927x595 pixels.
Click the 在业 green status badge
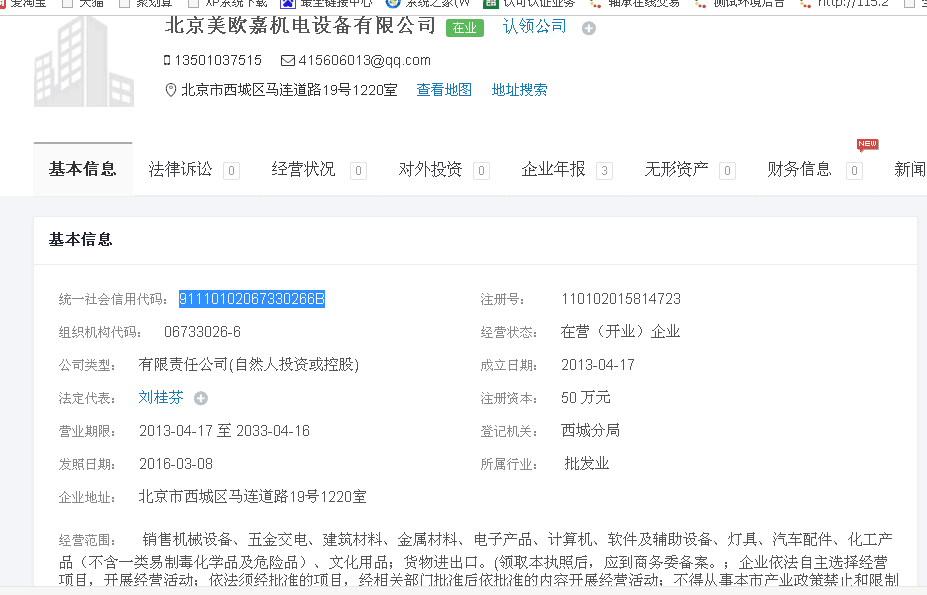[x=464, y=28]
